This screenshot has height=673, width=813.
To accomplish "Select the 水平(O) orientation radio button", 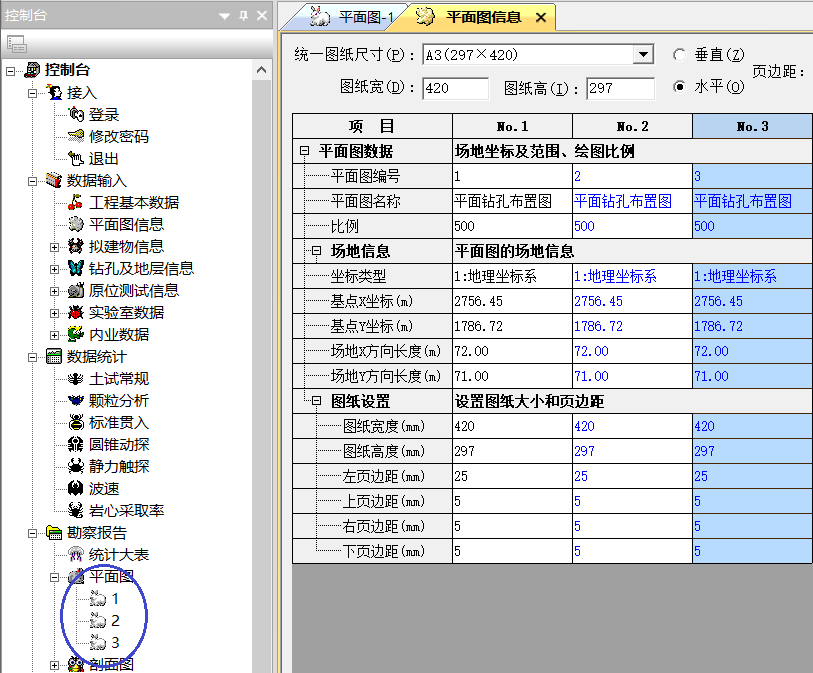I will click(679, 87).
